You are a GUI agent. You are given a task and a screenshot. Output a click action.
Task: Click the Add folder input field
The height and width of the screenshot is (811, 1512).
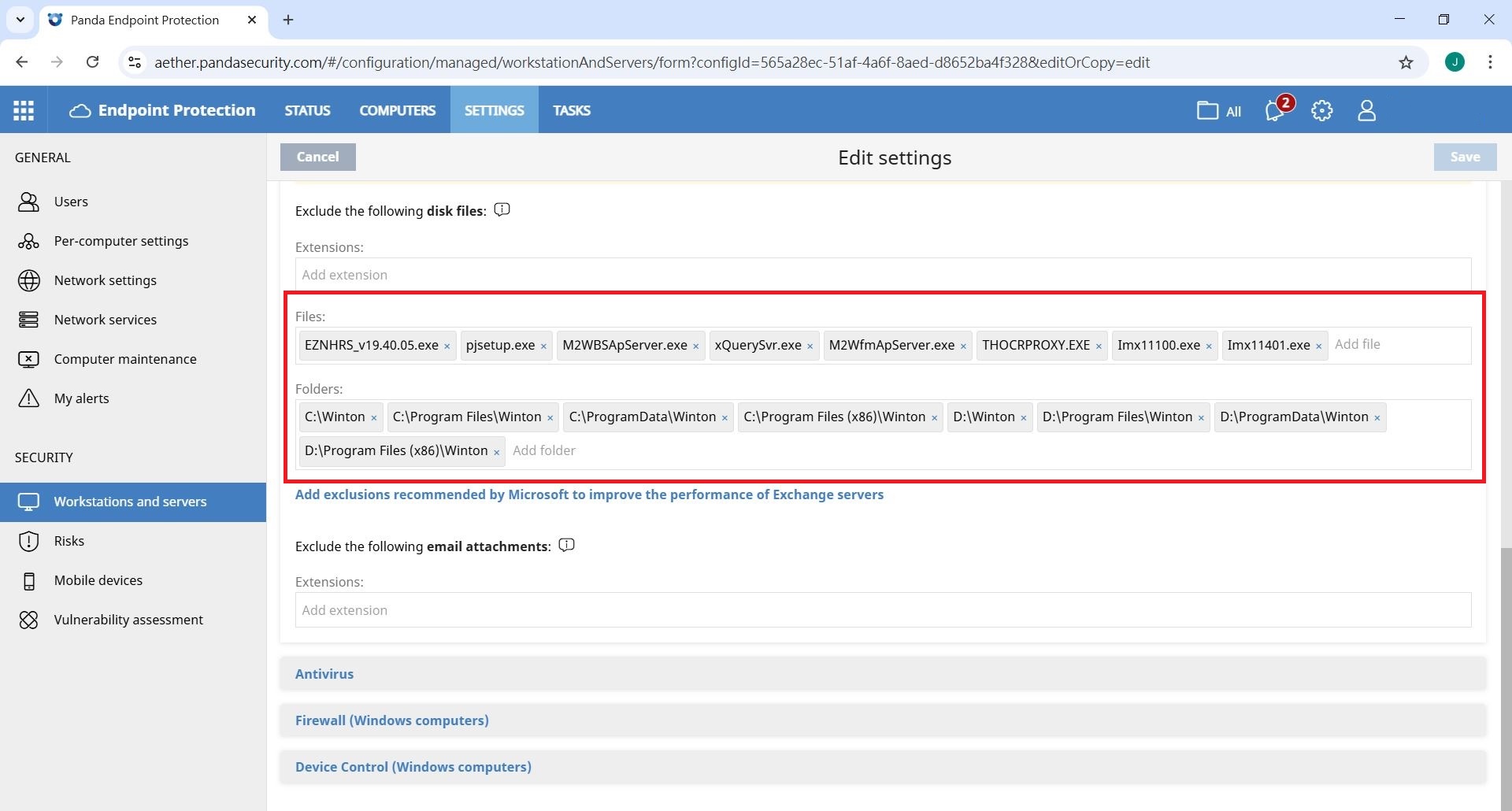click(x=591, y=450)
